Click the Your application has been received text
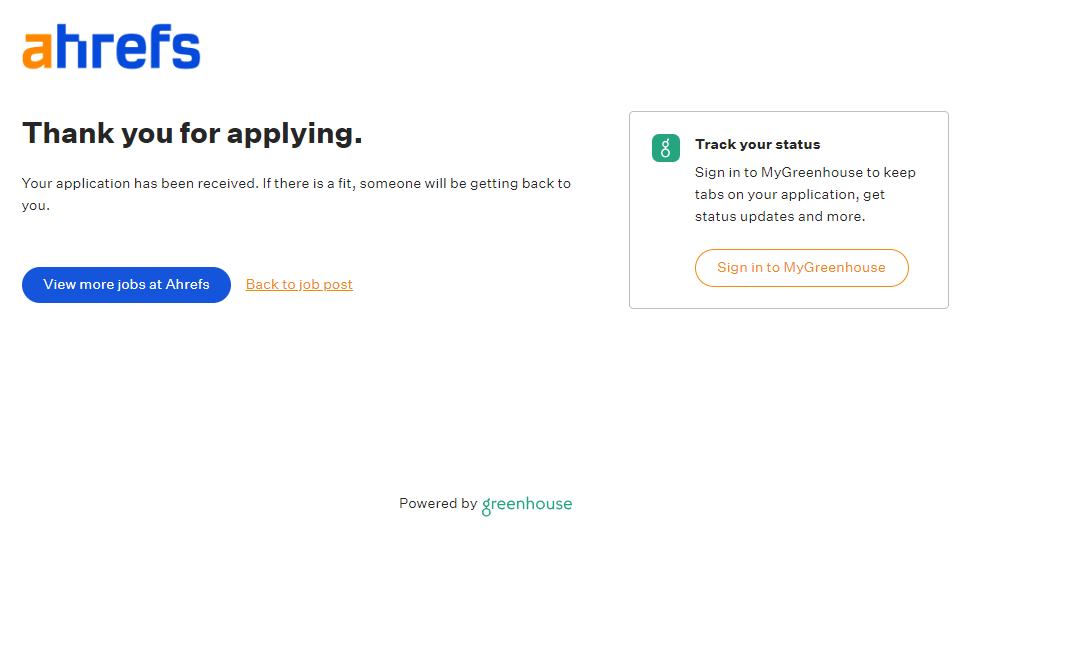 coord(140,183)
